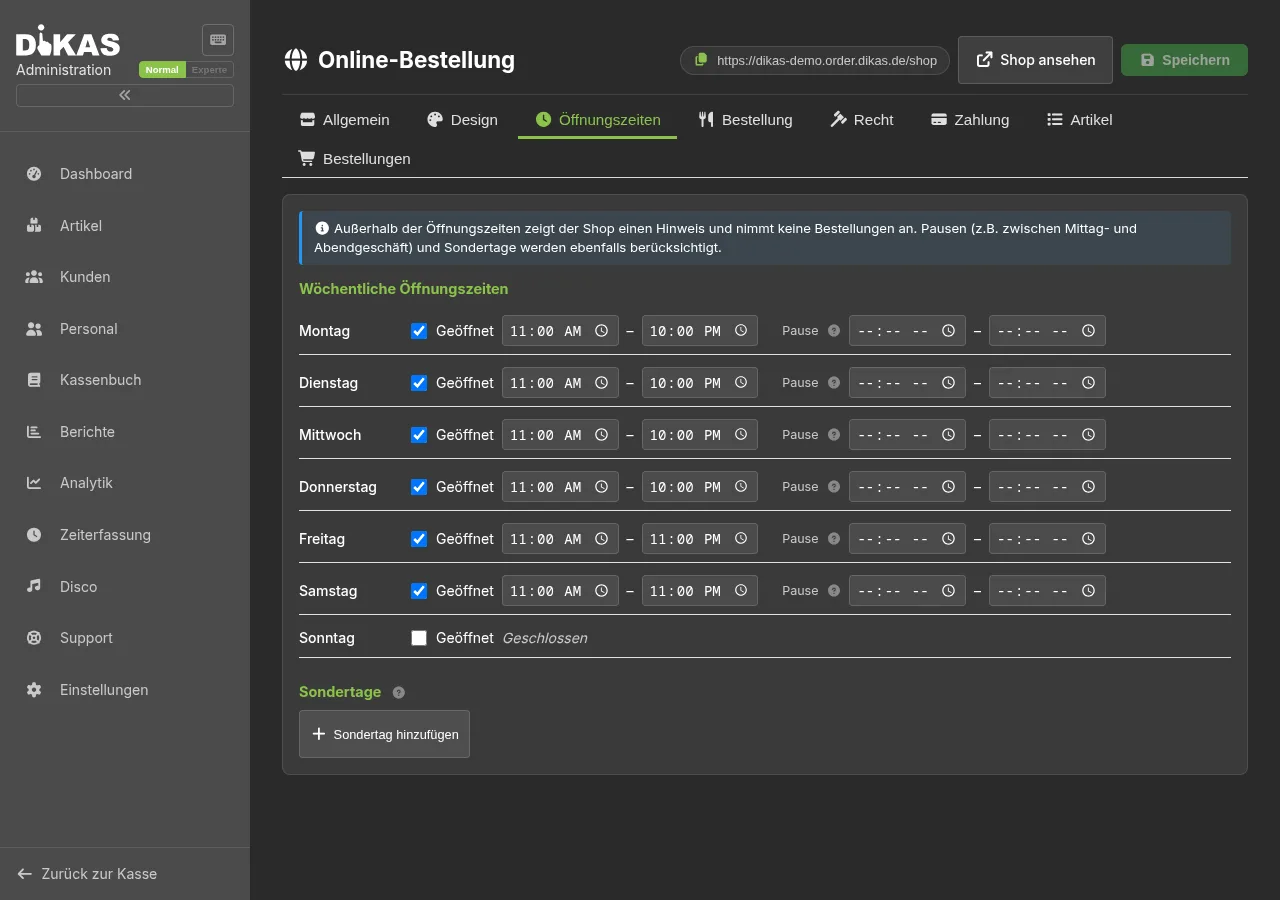Click the Disco music note icon
This screenshot has width=1280, height=900.
click(x=34, y=587)
